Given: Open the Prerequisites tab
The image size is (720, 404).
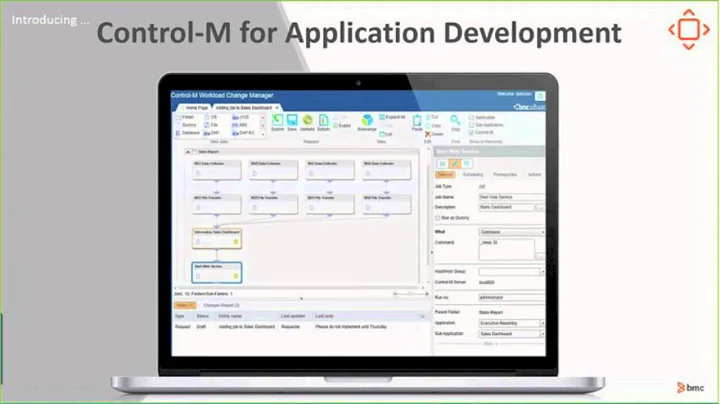Looking at the screenshot, I should click(x=505, y=174).
